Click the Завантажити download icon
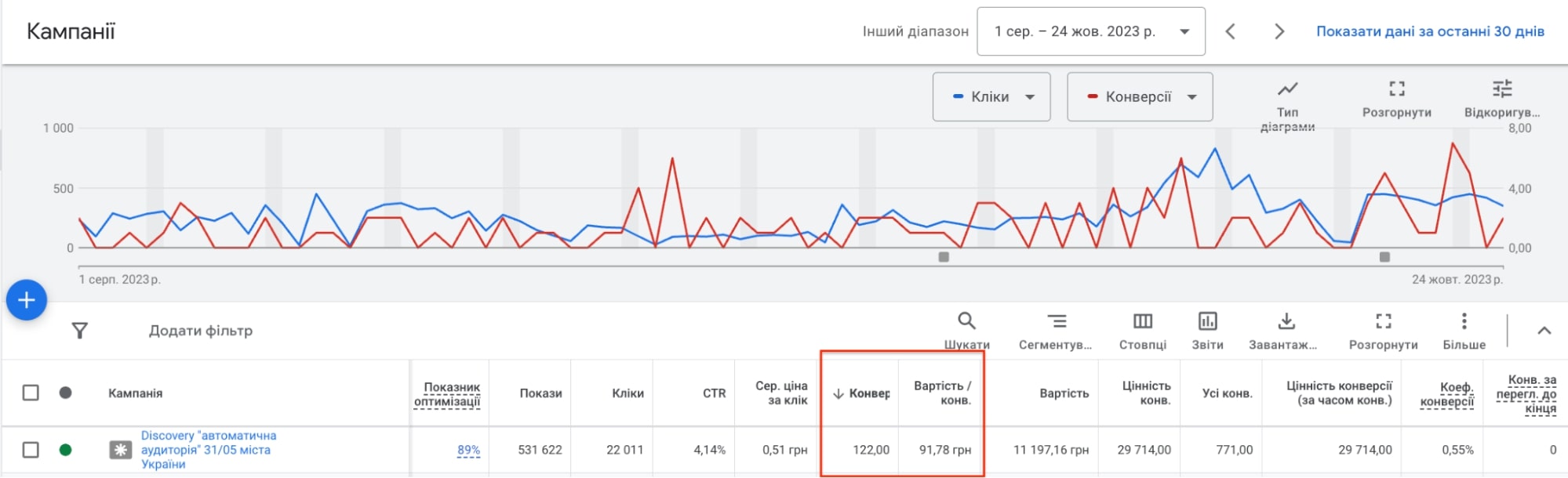Image resolution: width=1568 pixels, height=478 pixels. pos(1286,321)
